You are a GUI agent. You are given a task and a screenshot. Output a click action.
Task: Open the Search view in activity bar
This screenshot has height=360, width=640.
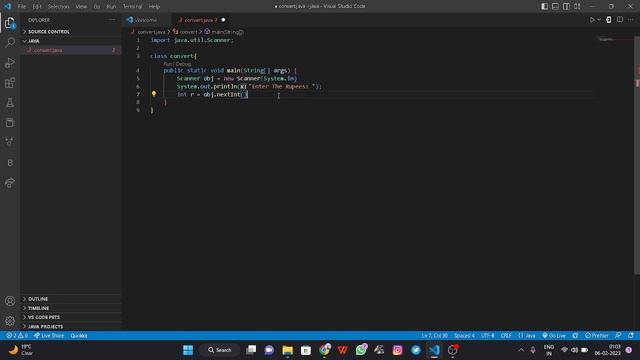click(10, 42)
